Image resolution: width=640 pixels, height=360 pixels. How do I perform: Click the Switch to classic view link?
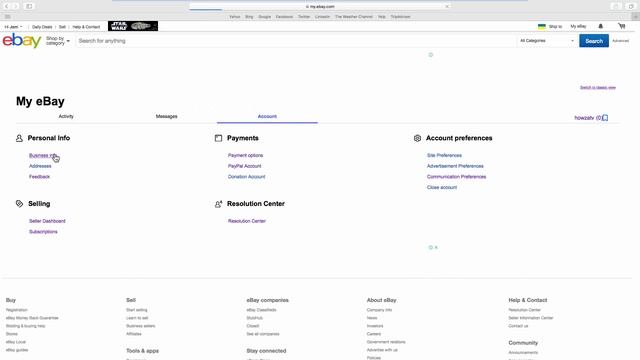click(x=598, y=87)
